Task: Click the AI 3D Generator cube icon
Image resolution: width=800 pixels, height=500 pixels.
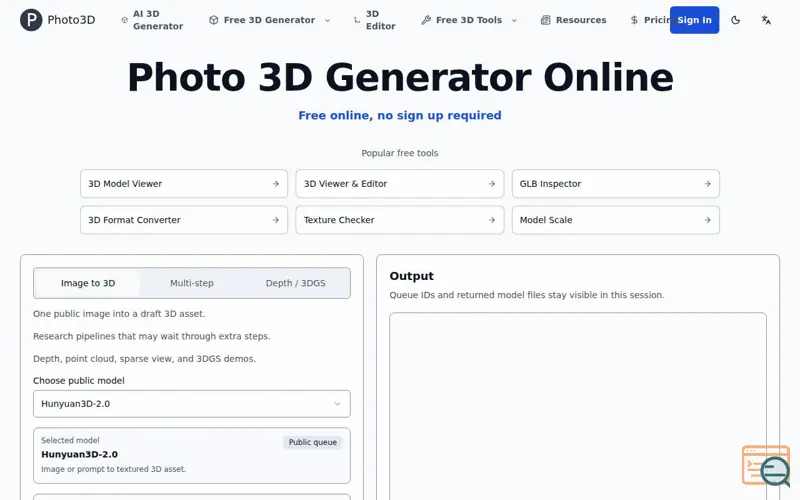Action: [x=124, y=20]
